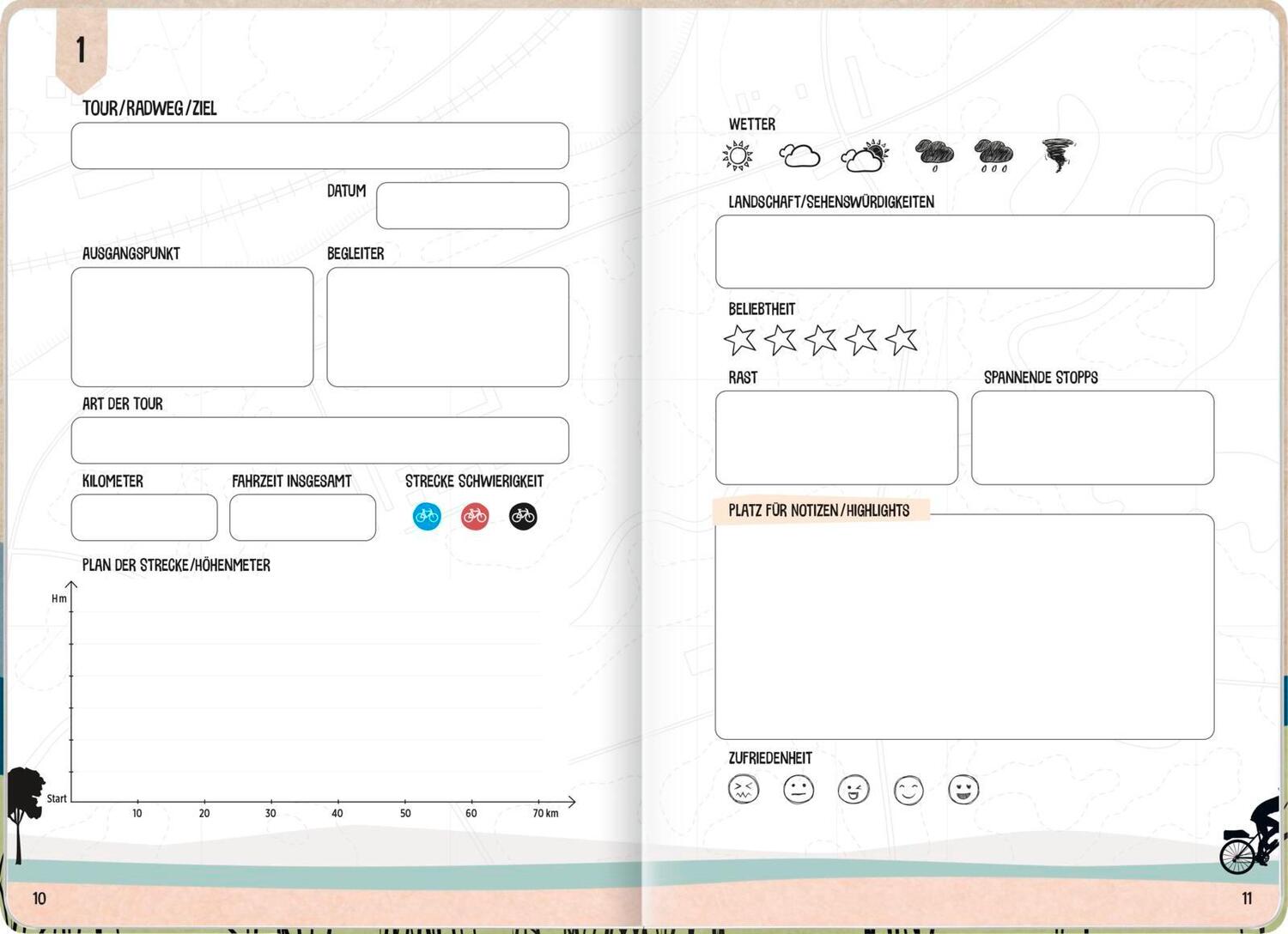Choose the black bike difficulty icon
The width and height of the screenshot is (1288, 934).
coord(523,516)
